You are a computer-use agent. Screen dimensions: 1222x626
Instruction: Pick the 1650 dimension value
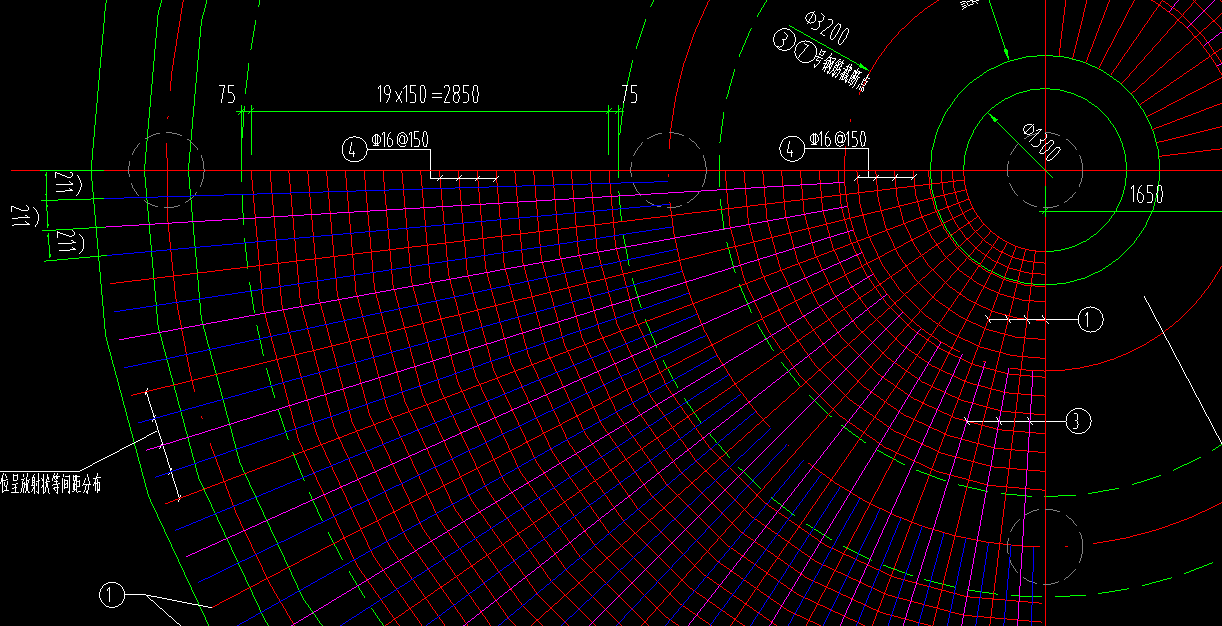1146,195
